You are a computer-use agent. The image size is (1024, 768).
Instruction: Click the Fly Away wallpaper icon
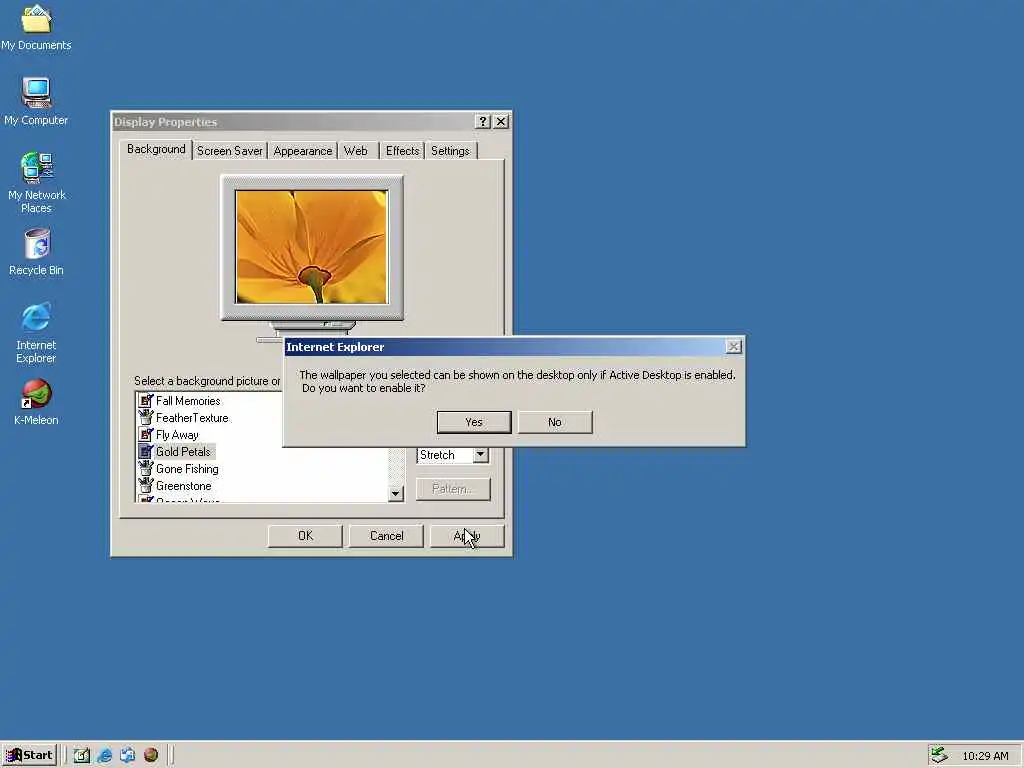click(146, 435)
